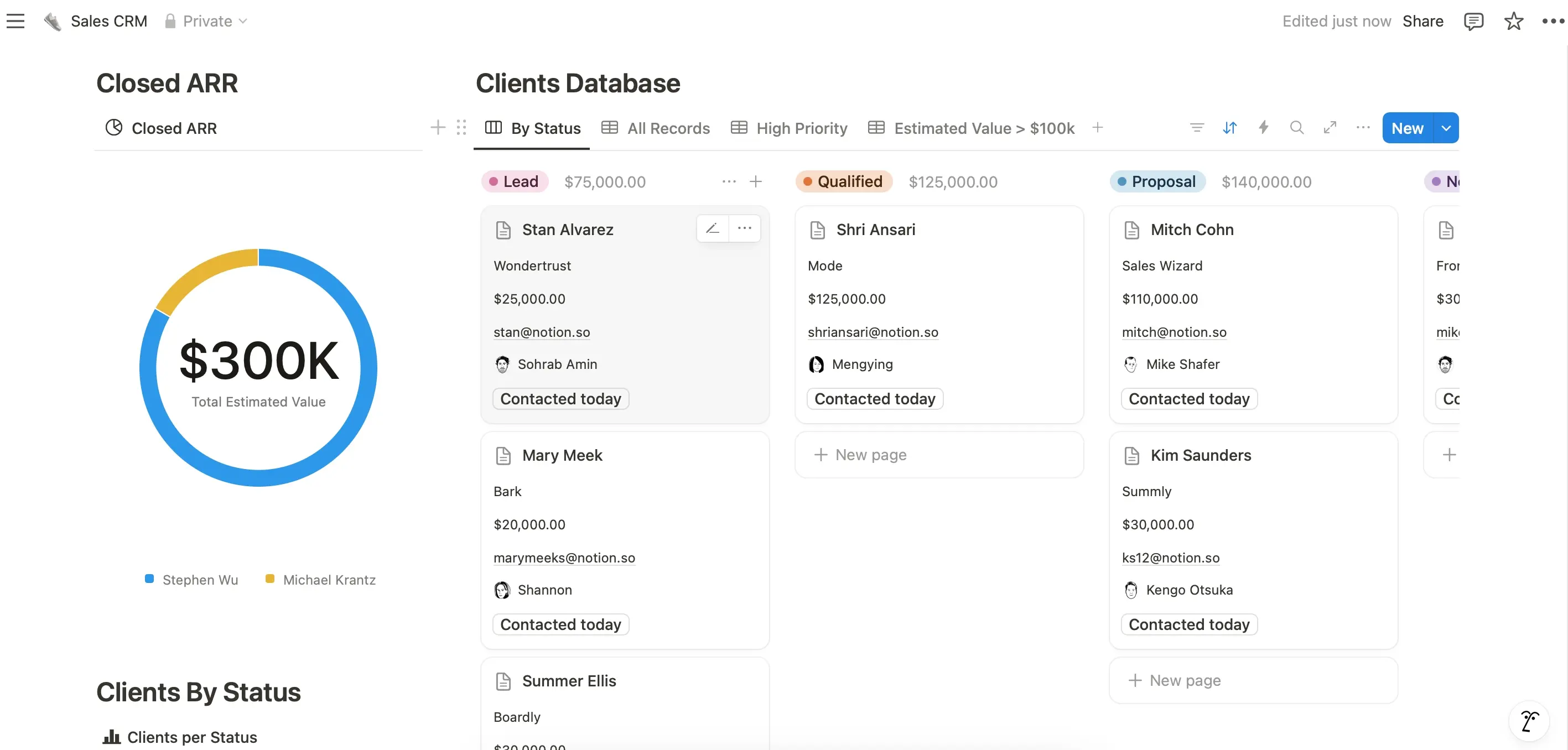Open shriansari@notion.so email link
The height and width of the screenshot is (750, 1568).
point(873,332)
